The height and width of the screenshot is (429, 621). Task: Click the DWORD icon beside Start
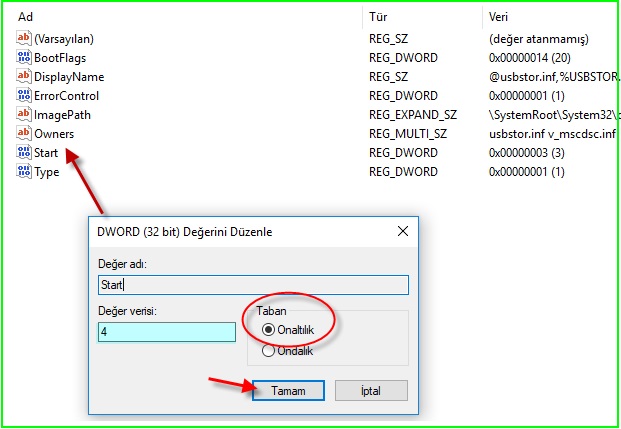[x=24, y=153]
